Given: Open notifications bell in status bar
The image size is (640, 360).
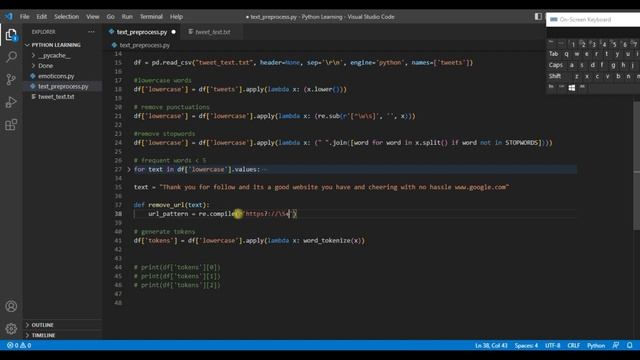Looking at the screenshot, I should pos(629,345).
